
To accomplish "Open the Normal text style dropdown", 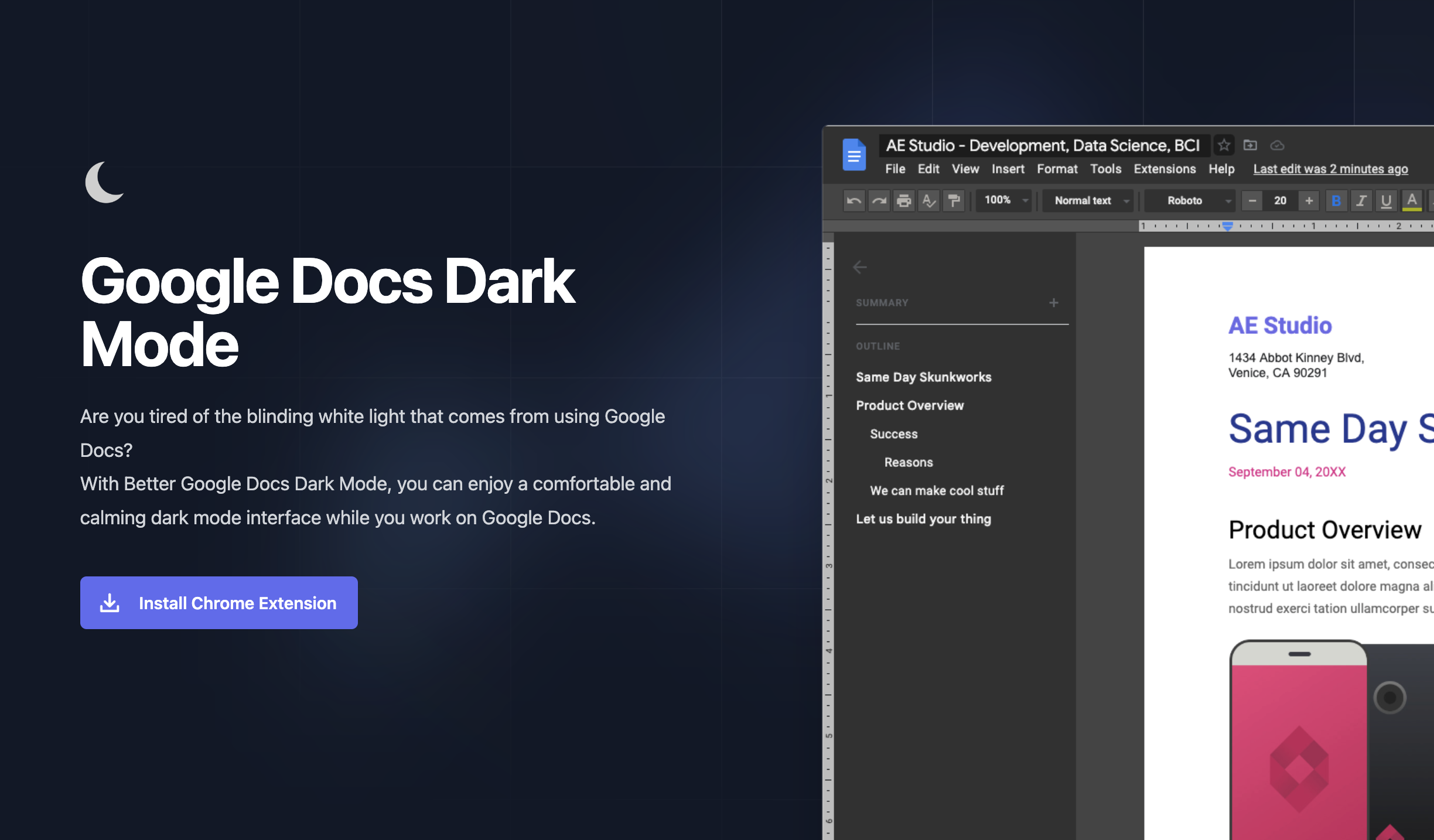I will pos(1087,200).
